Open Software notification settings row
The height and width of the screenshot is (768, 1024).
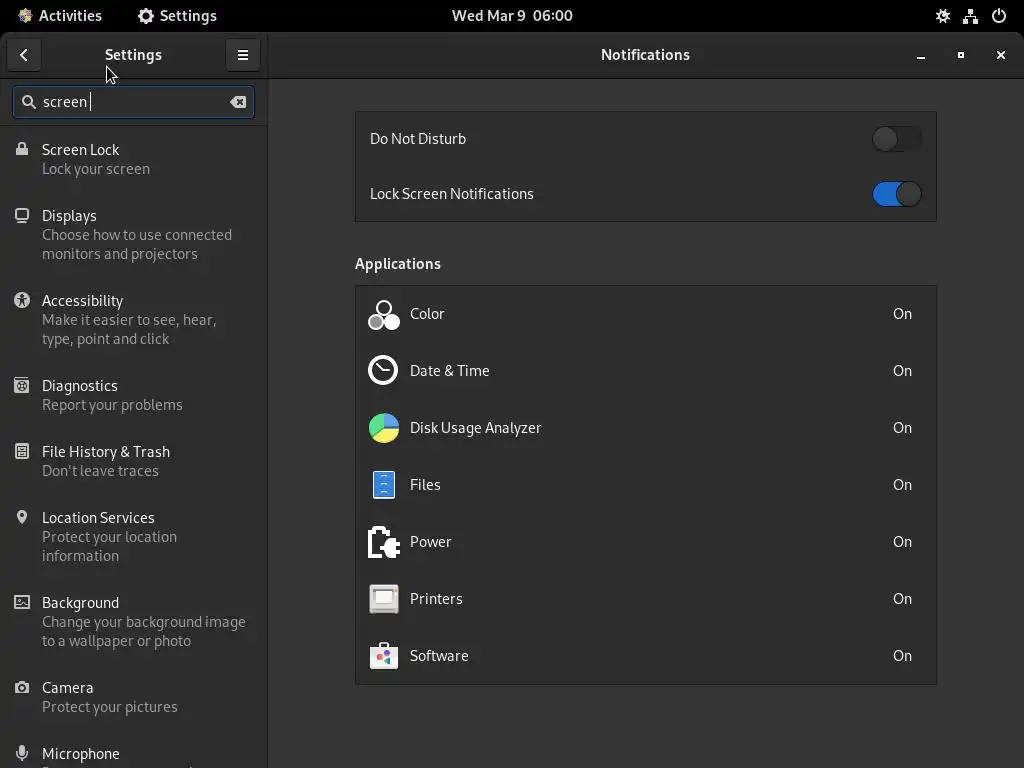645,656
